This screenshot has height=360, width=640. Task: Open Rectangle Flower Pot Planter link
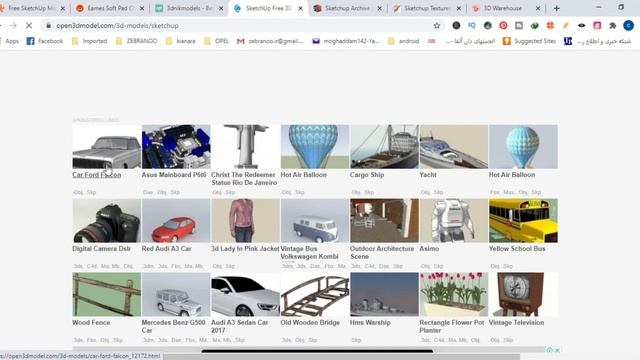[x=452, y=326]
